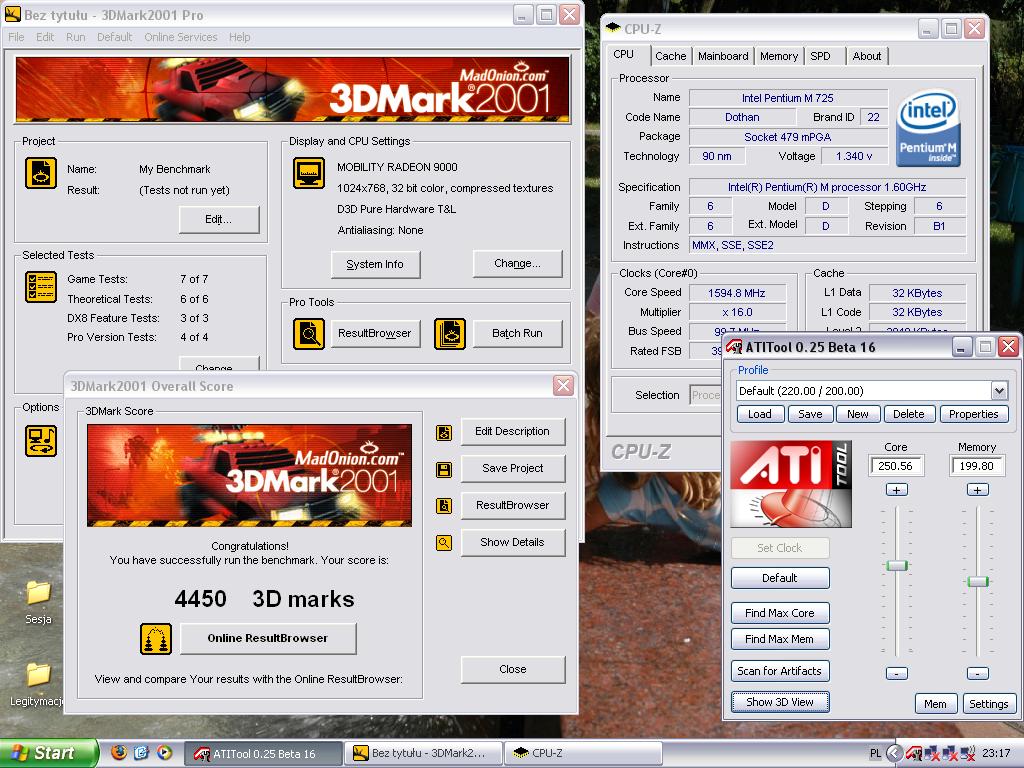Screen dimensions: 1024x768
Task: Click the Project icon in 3DMark2001
Action: click(40, 173)
